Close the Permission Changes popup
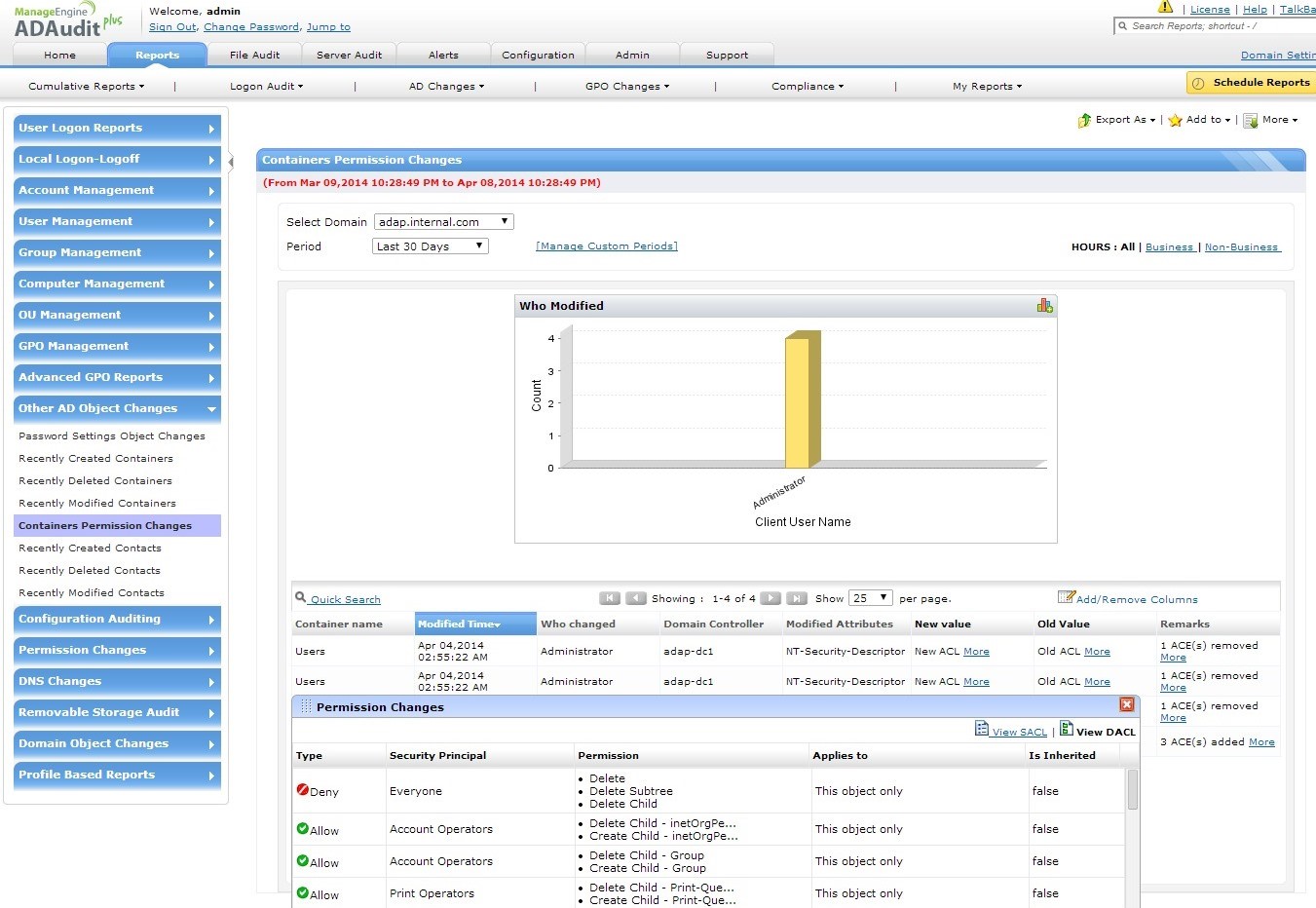1316x908 pixels. (1126, 704)
